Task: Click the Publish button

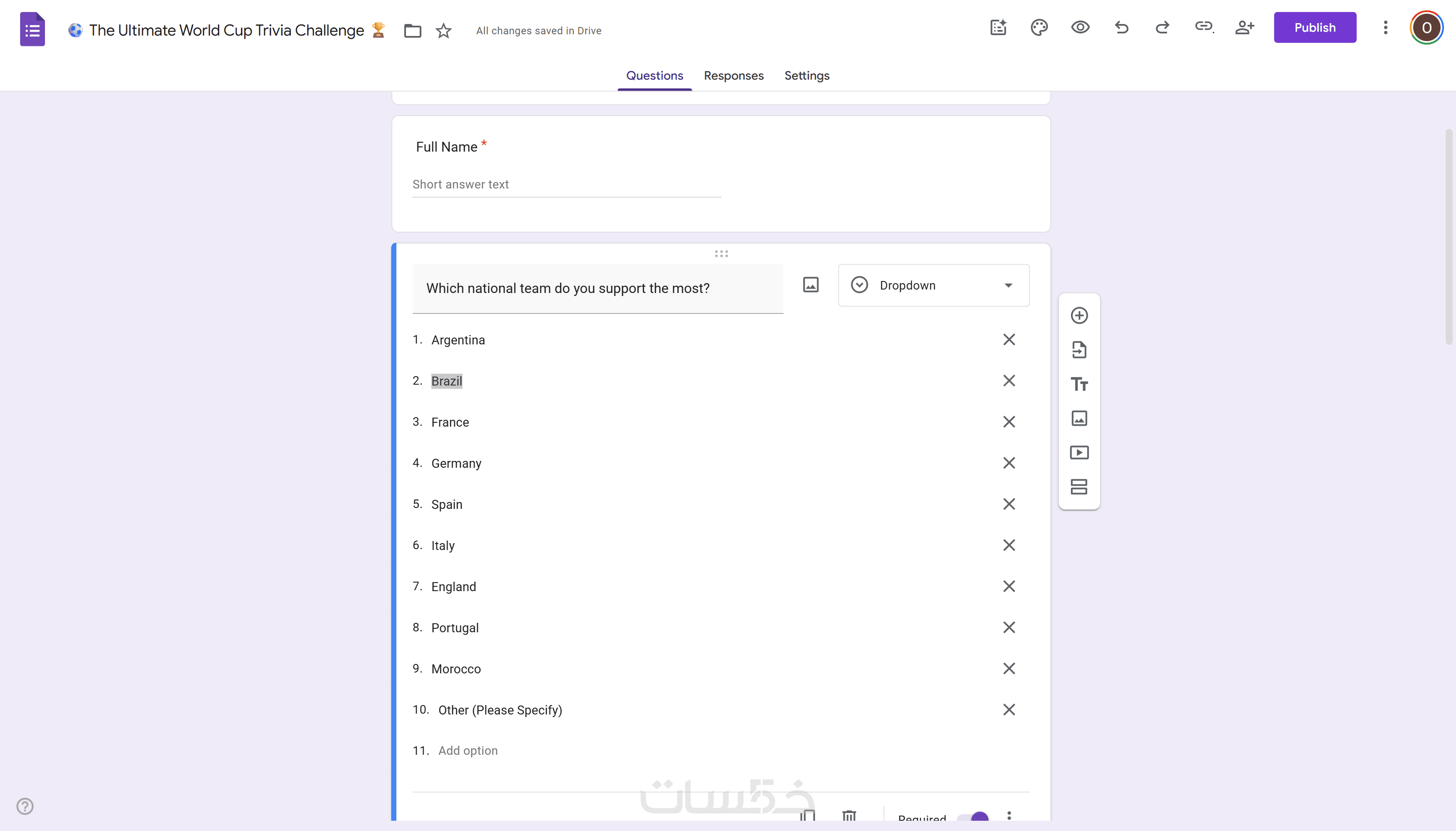Action: [x=1315, y=27]
